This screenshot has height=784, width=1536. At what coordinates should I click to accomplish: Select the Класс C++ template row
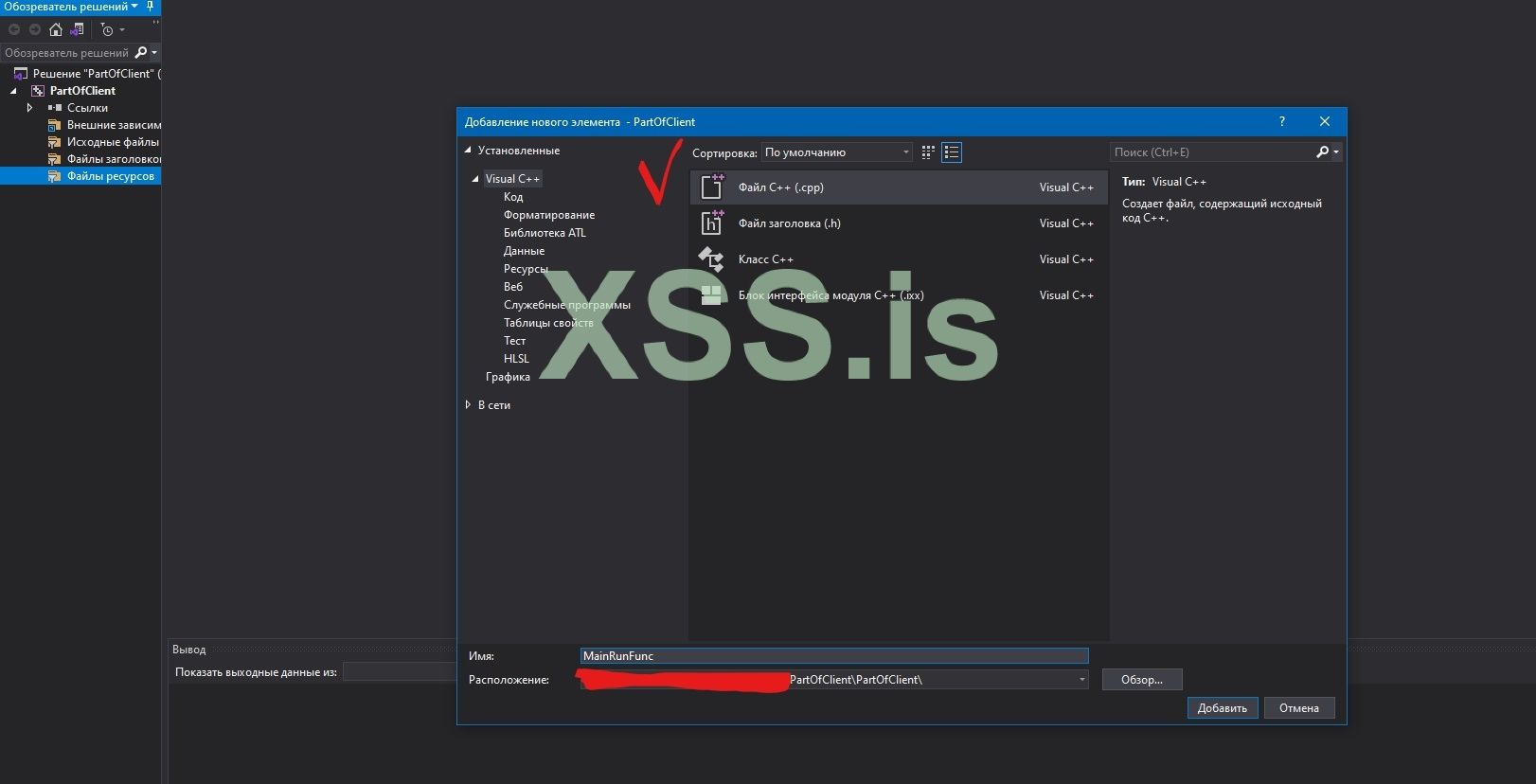(899, 259)
